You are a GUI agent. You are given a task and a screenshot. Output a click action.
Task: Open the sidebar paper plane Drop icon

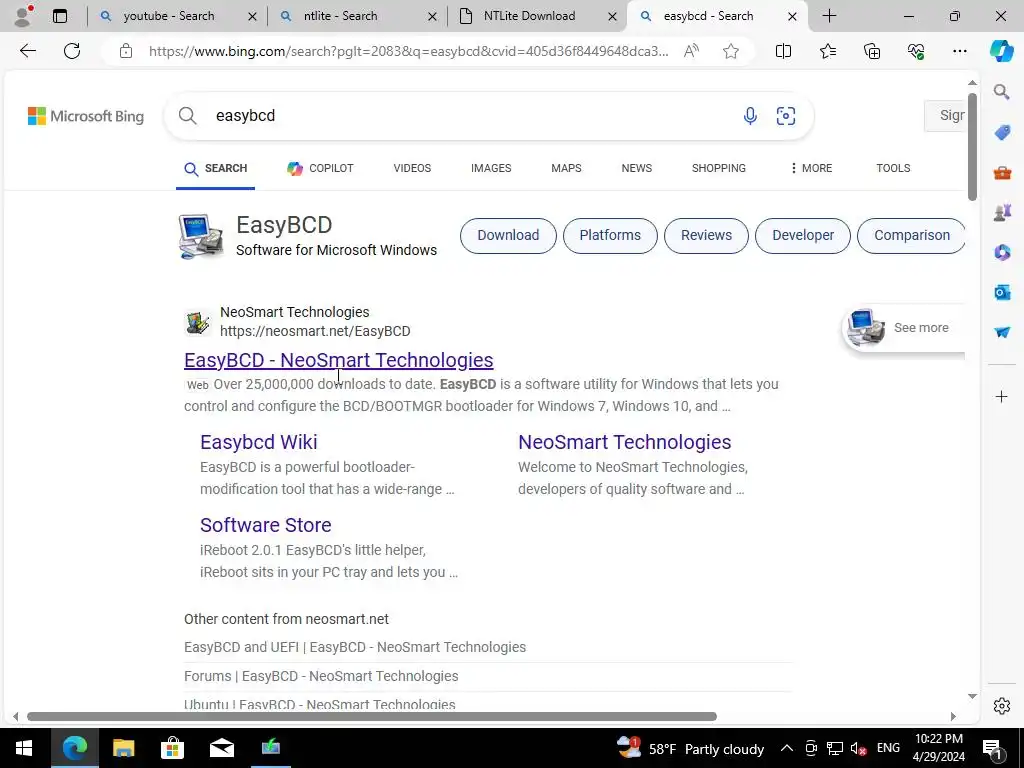point(1002,332)
